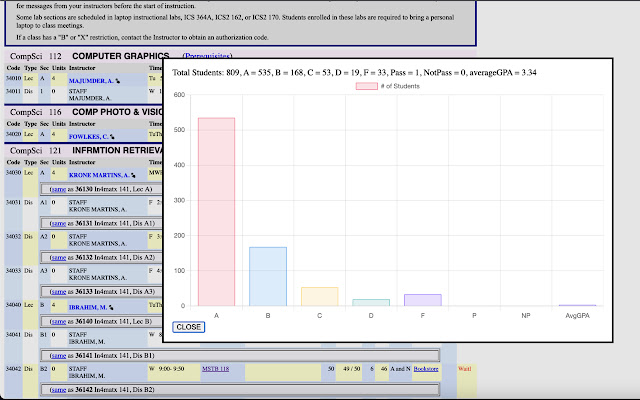Click the 'AvgGPA' axis label
This screenshot has height=400, width=640.
(x=578, y=316)
